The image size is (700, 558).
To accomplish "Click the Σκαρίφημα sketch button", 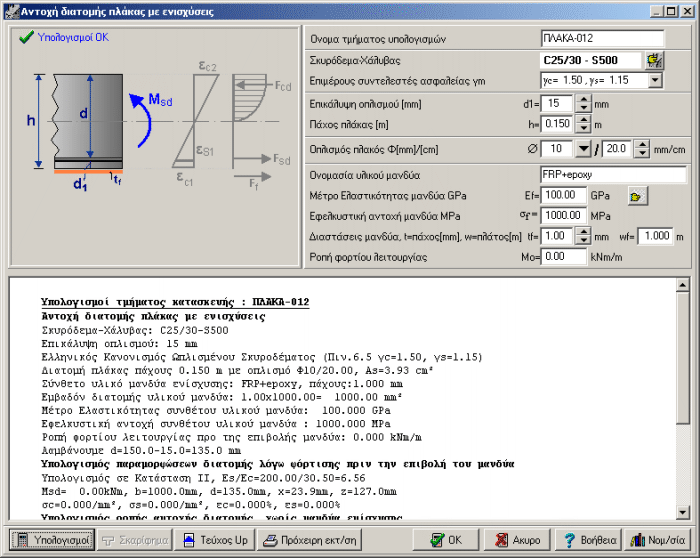I will pyautogui.click(x=135, y=540).
